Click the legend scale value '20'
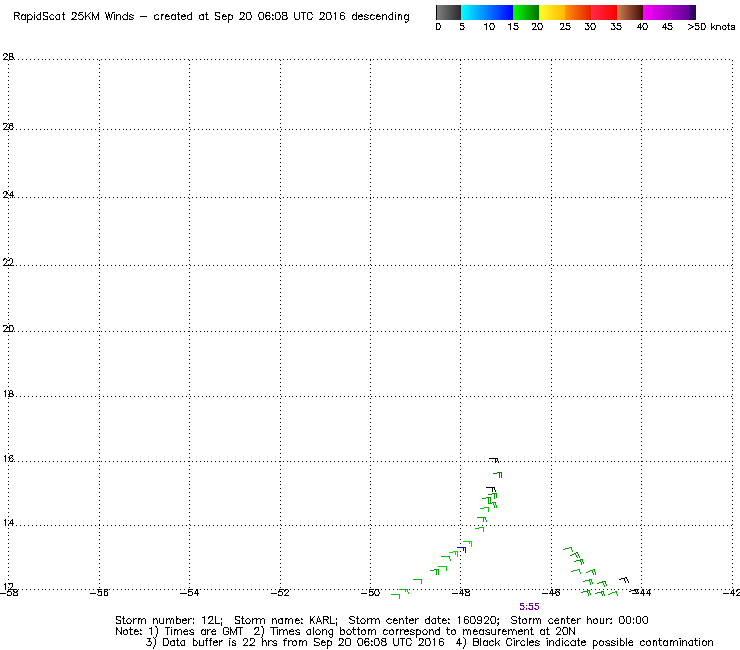The height and width of the screenshot is (650, 740). coord(537,27)
